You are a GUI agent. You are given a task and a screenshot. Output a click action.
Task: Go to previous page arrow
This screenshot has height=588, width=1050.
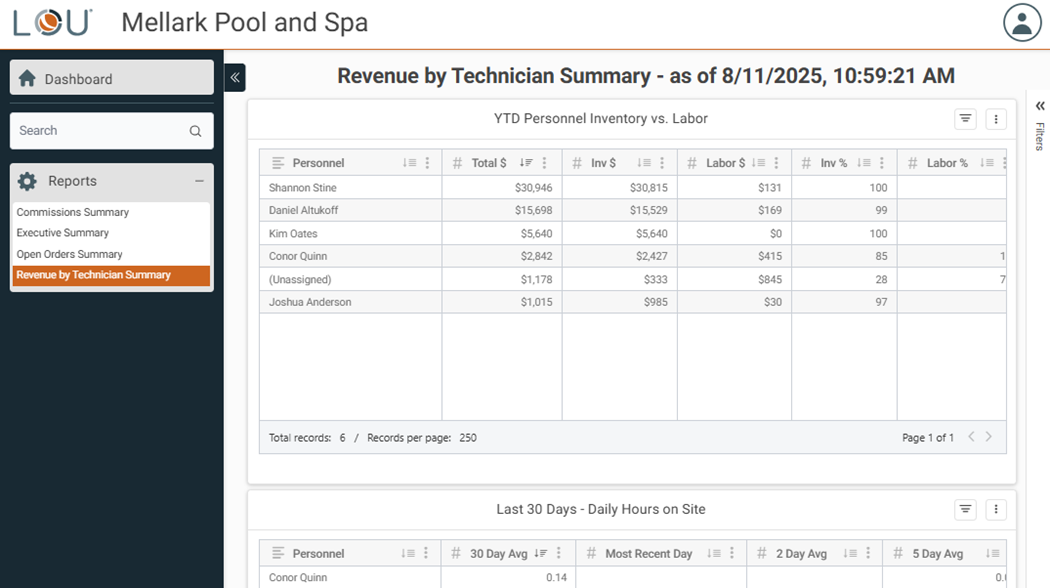coord(971,437)
